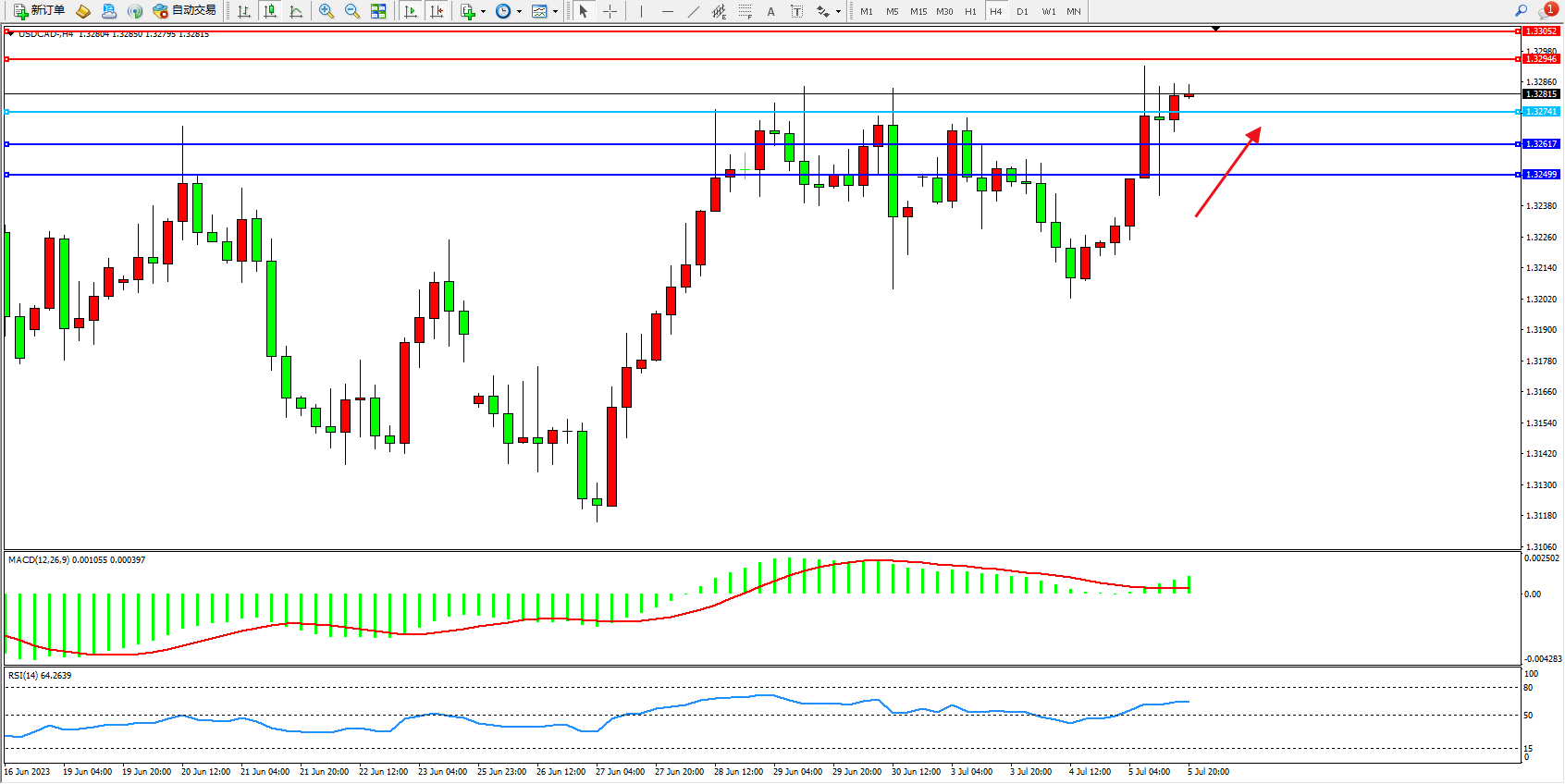Open the search magnifier icon

(x=1521, y=11)
